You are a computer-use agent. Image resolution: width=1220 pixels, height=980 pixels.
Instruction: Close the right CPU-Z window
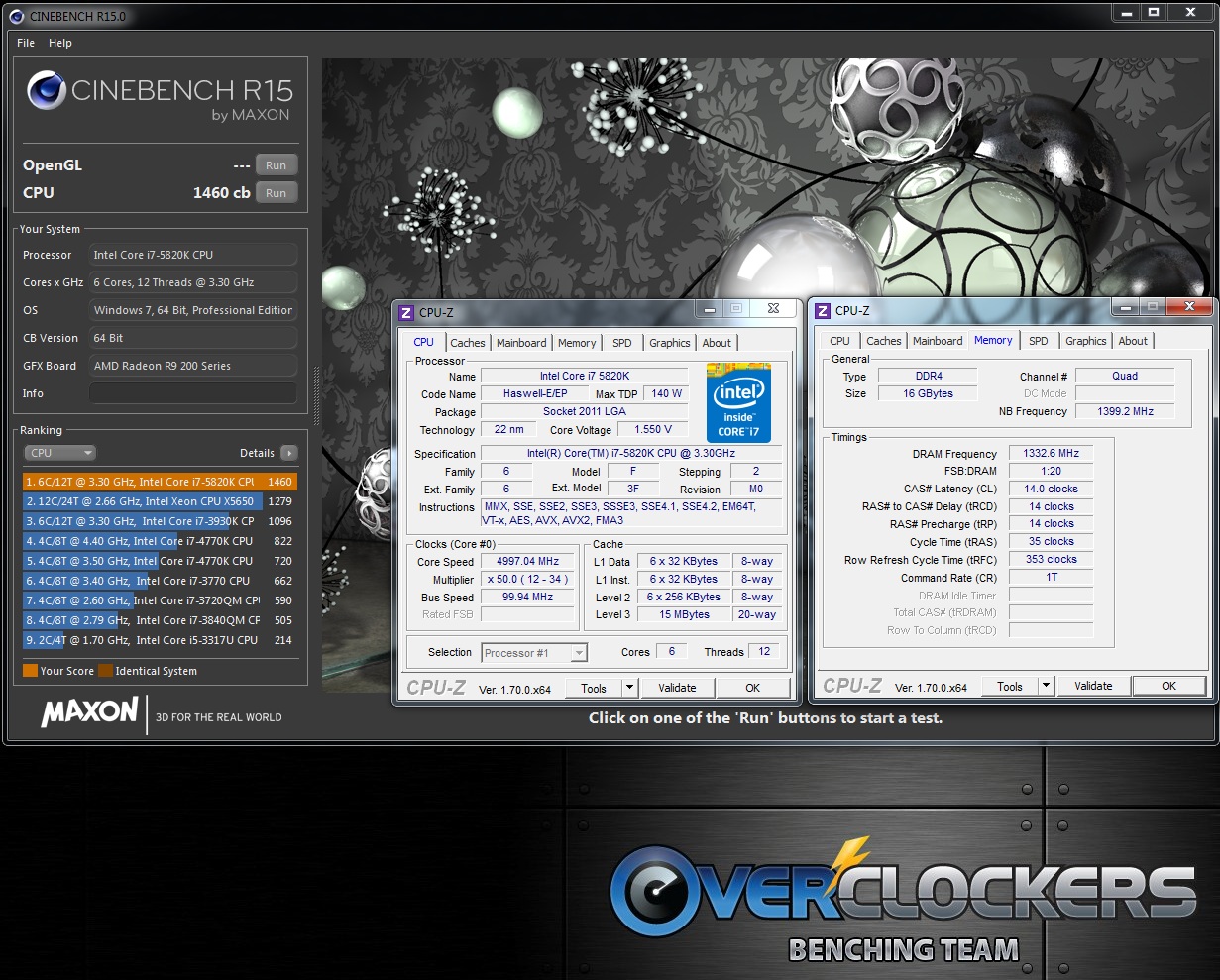(1189, 308)
